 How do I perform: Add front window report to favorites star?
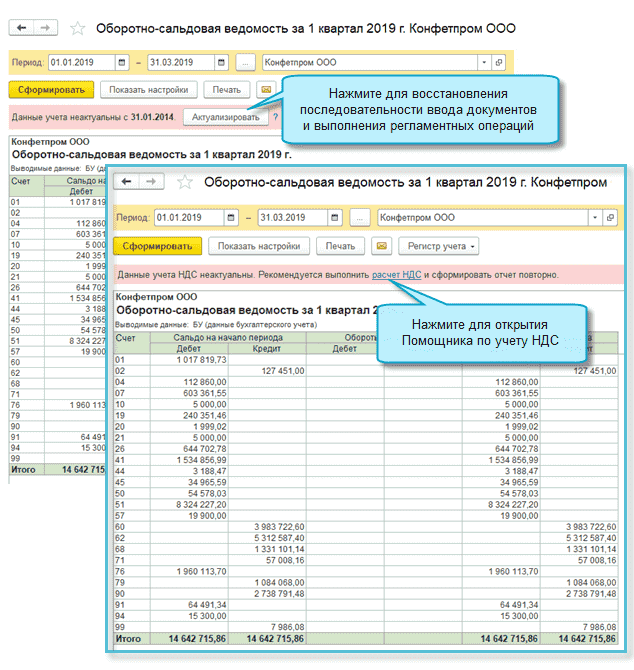[x=185, y=182]
